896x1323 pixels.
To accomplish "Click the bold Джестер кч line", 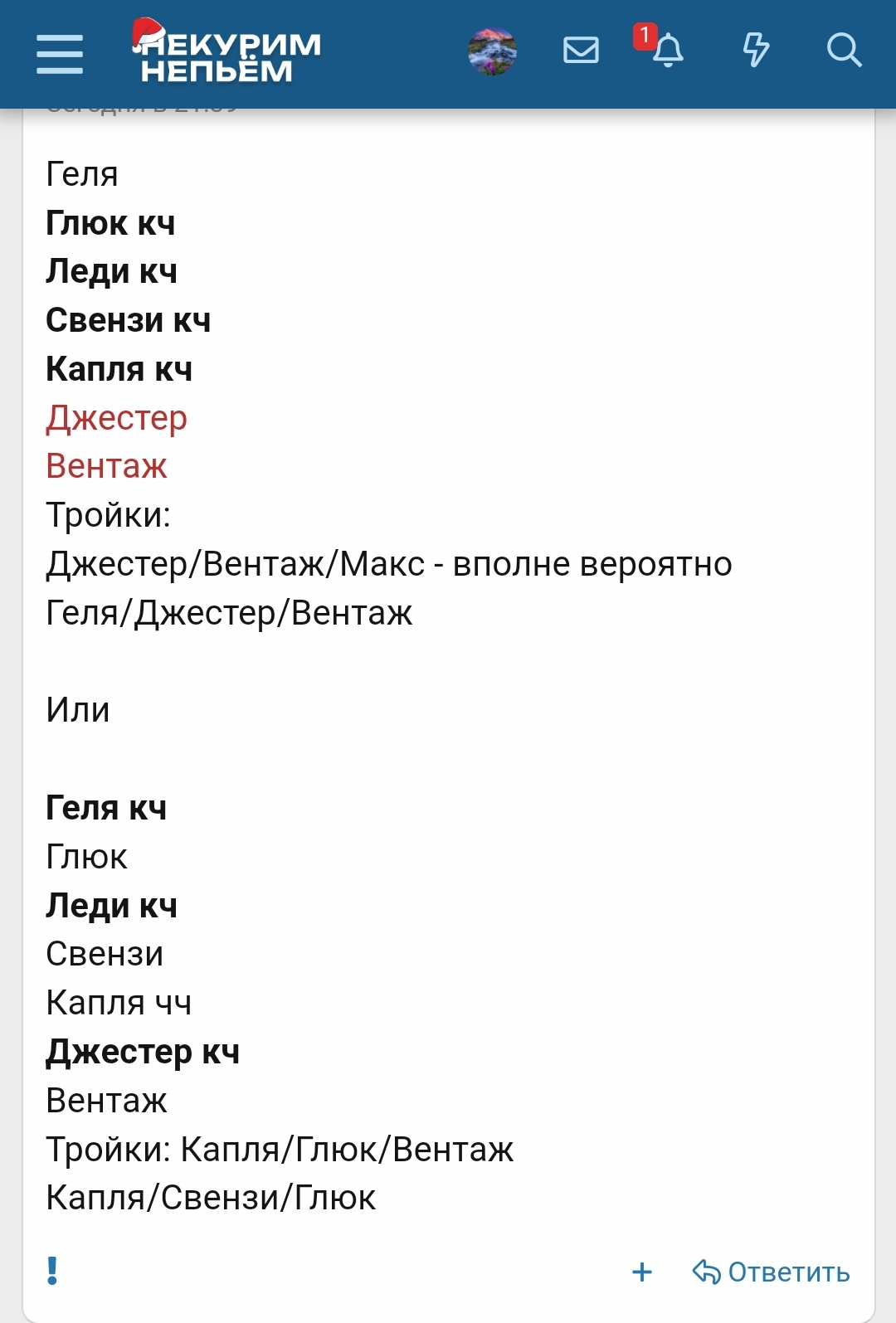I will point(143,1052).
